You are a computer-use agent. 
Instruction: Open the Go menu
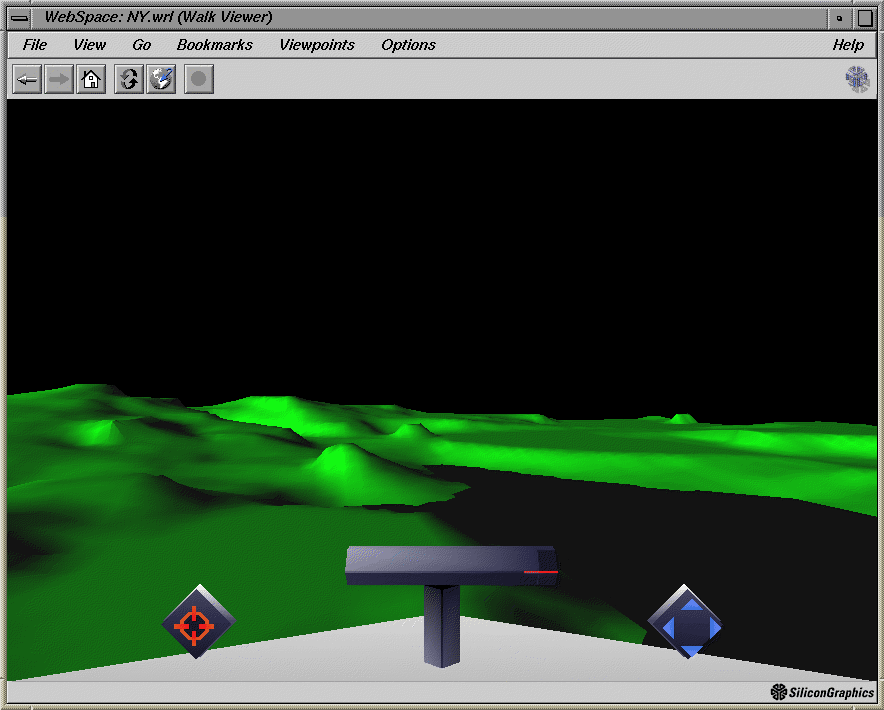point(142,45)
